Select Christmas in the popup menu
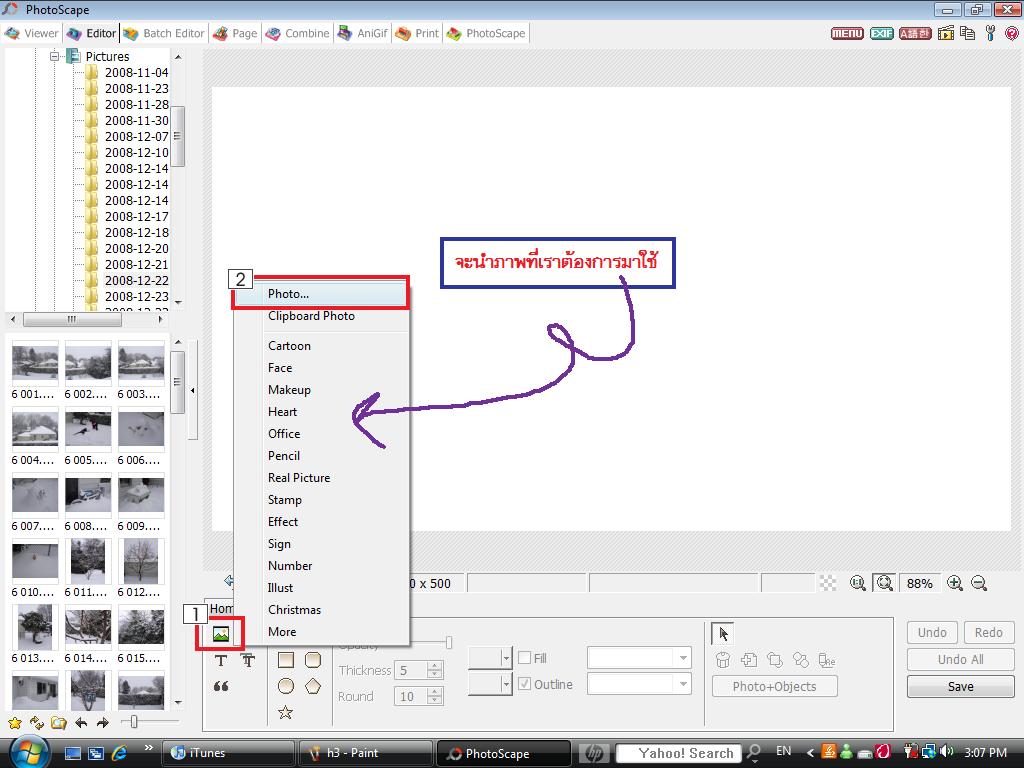The image size is (1024, 768). click(x=322, y=610)
